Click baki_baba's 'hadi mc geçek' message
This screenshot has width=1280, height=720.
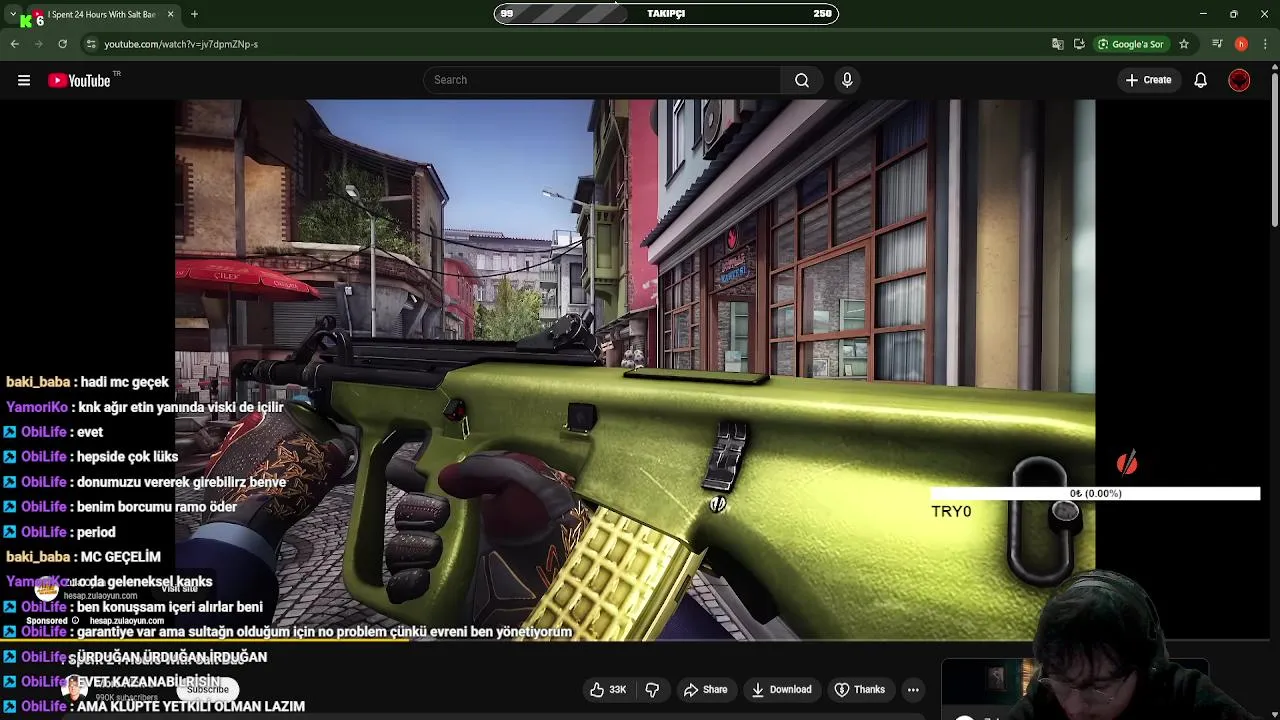tap(87, 382)
